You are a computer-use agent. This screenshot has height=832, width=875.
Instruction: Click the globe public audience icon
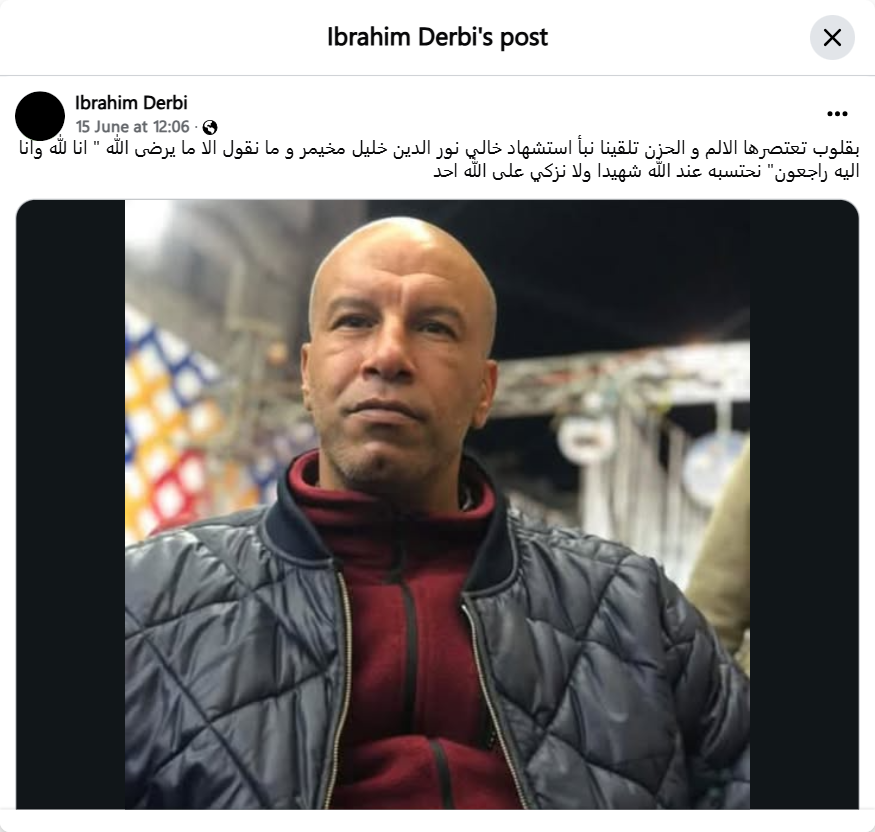coord(210,127)
